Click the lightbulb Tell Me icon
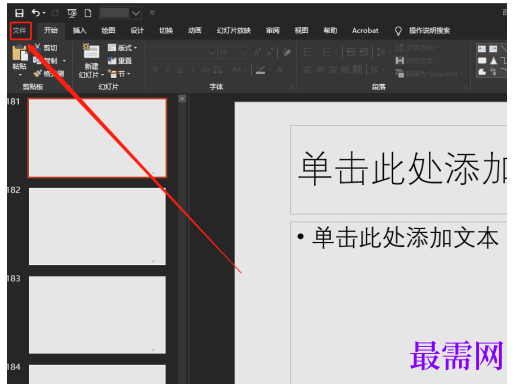 click(398, 31)
